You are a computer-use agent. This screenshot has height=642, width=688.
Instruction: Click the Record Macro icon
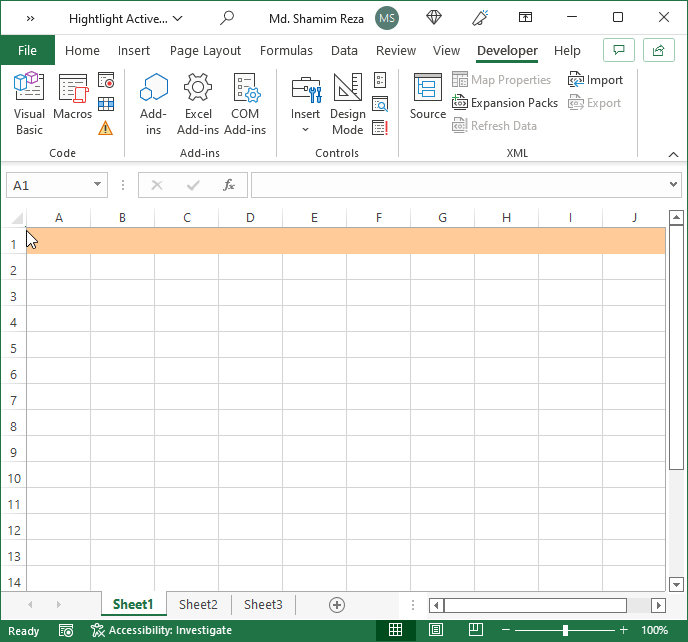click(x=106, y=80)
